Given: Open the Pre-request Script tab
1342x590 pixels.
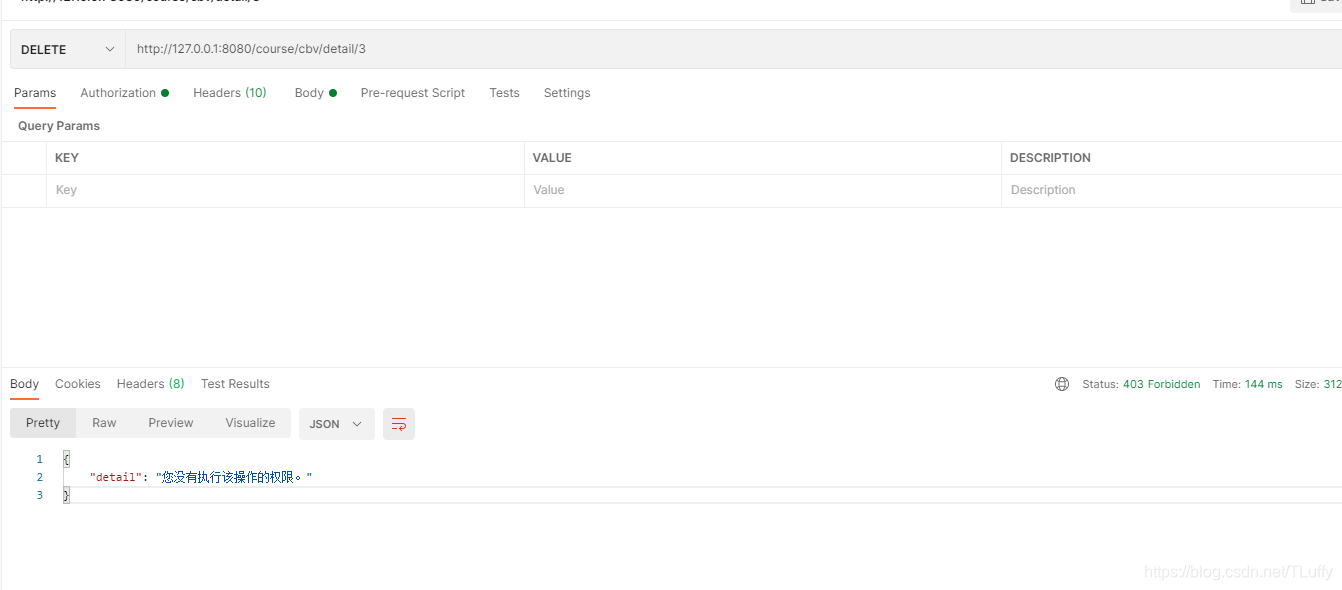Looking at the screenshot, I should tap(413, 93).
